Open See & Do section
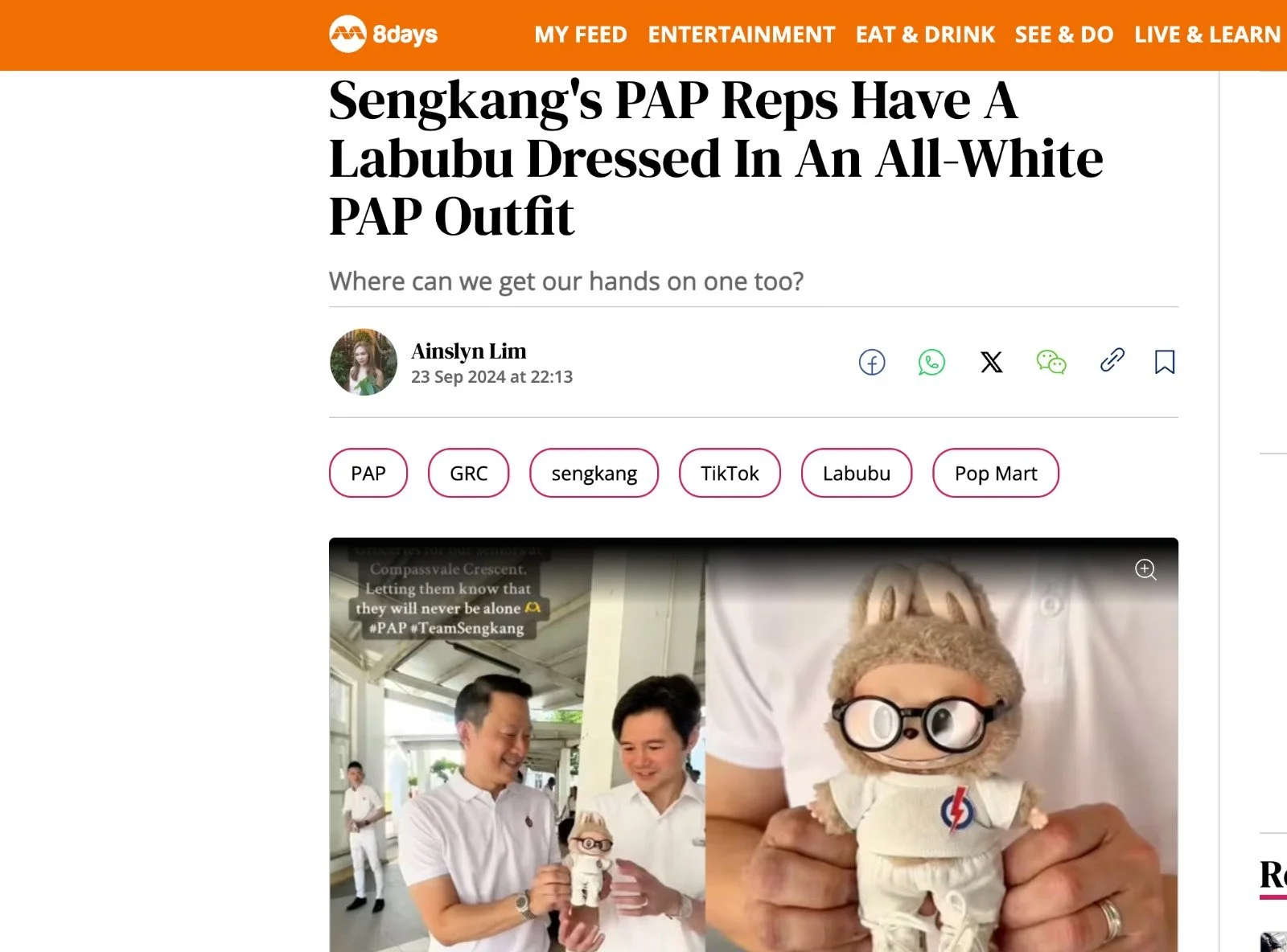The image size is (1287, 952). coord(1064,35)
